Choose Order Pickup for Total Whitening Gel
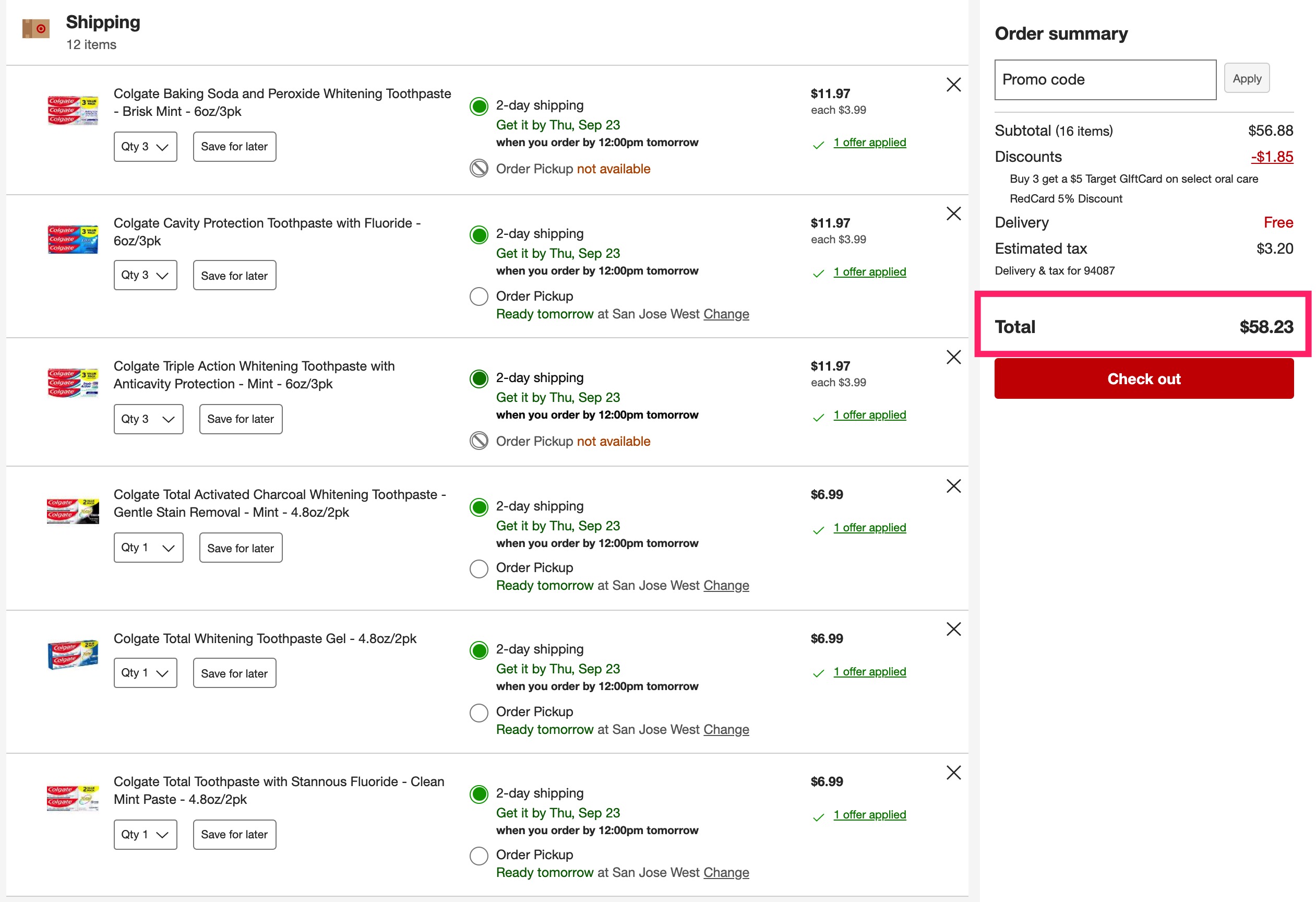The height and width of the screenshot is (902, 1316). tap(479, 713)
